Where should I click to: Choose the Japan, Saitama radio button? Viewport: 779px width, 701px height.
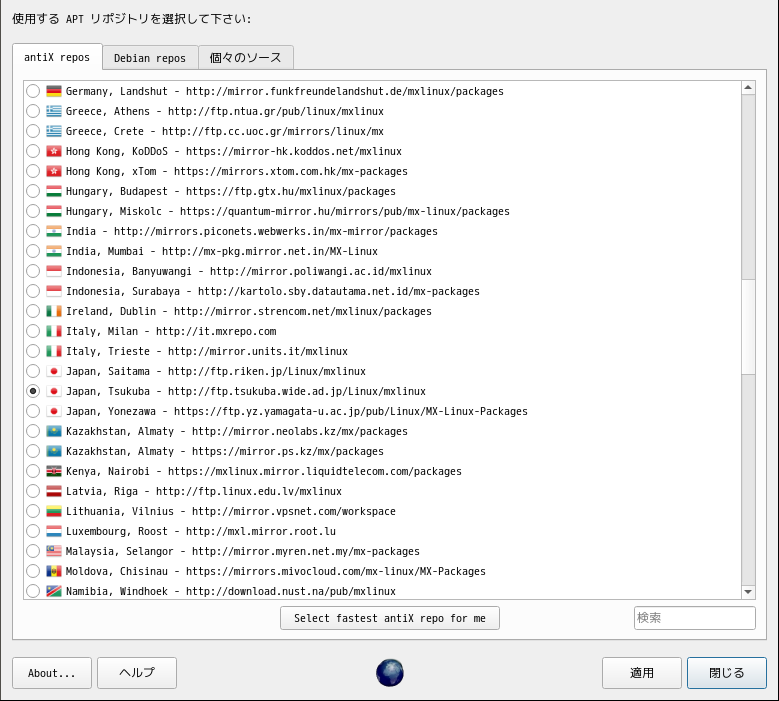pos(33,371)
